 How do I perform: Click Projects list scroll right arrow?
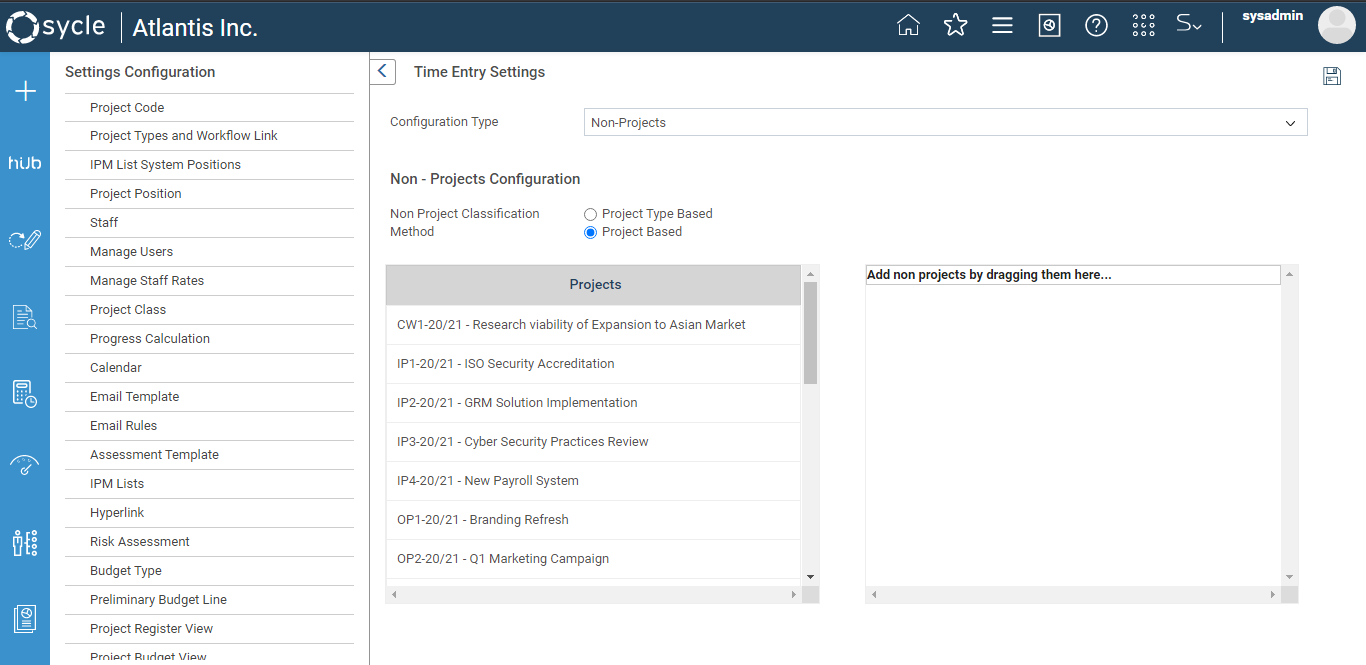coord(794,595)
